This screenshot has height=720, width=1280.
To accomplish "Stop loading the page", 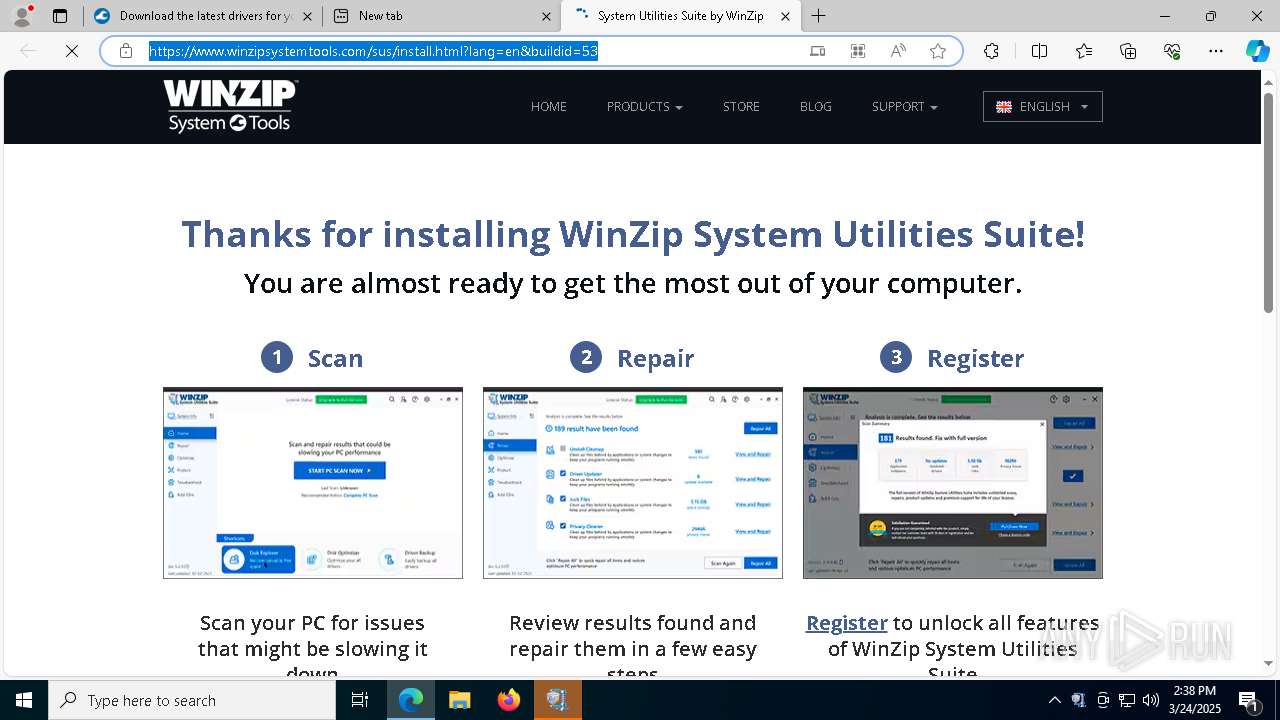I will click(x=72, y=51).
